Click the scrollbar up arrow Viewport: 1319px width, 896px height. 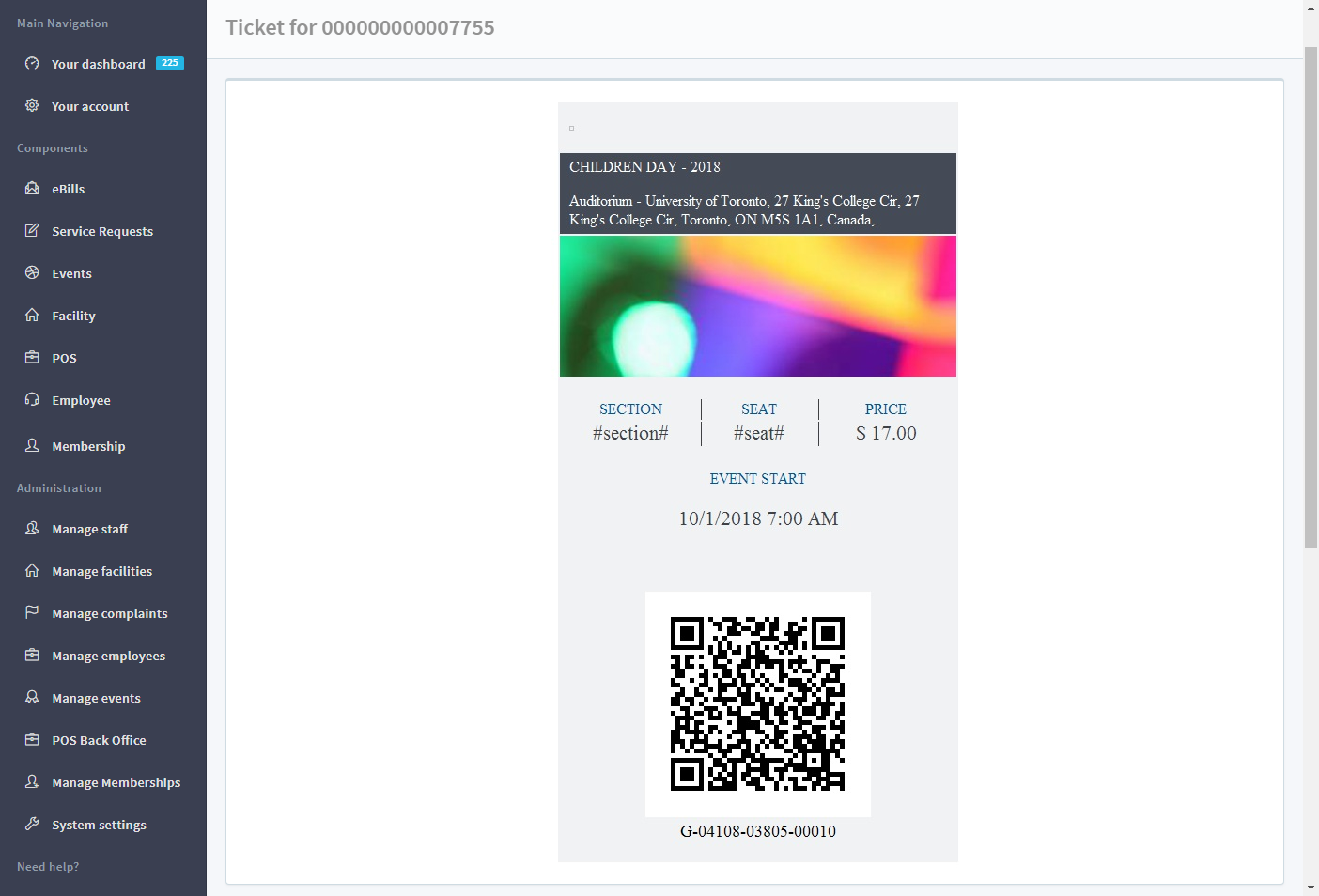1311,8
